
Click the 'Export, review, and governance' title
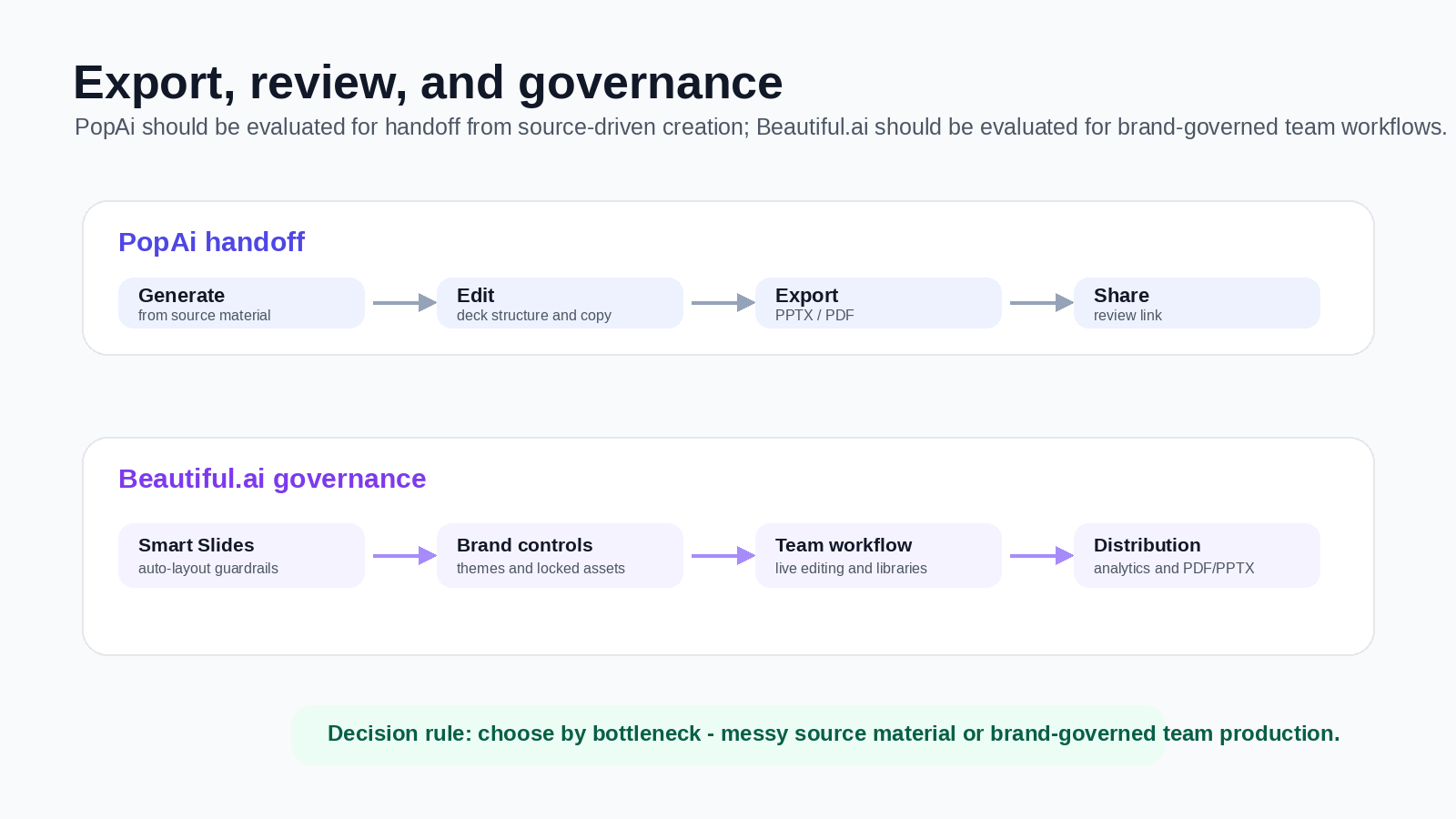428,83
